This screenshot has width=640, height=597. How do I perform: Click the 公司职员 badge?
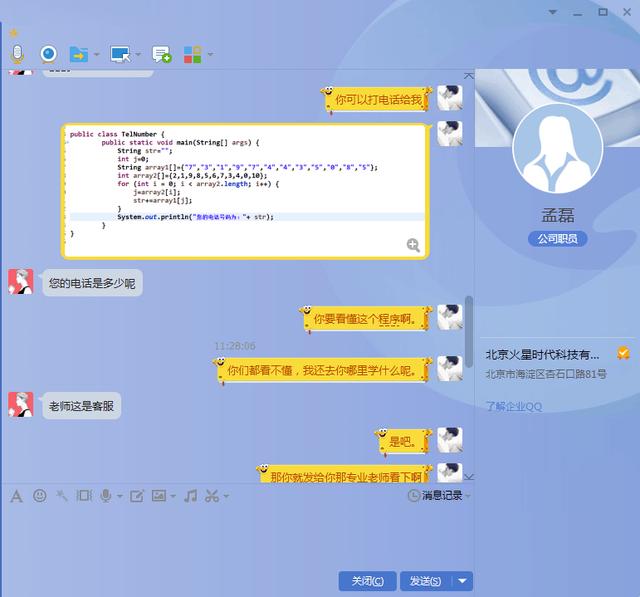click(558, 239)
